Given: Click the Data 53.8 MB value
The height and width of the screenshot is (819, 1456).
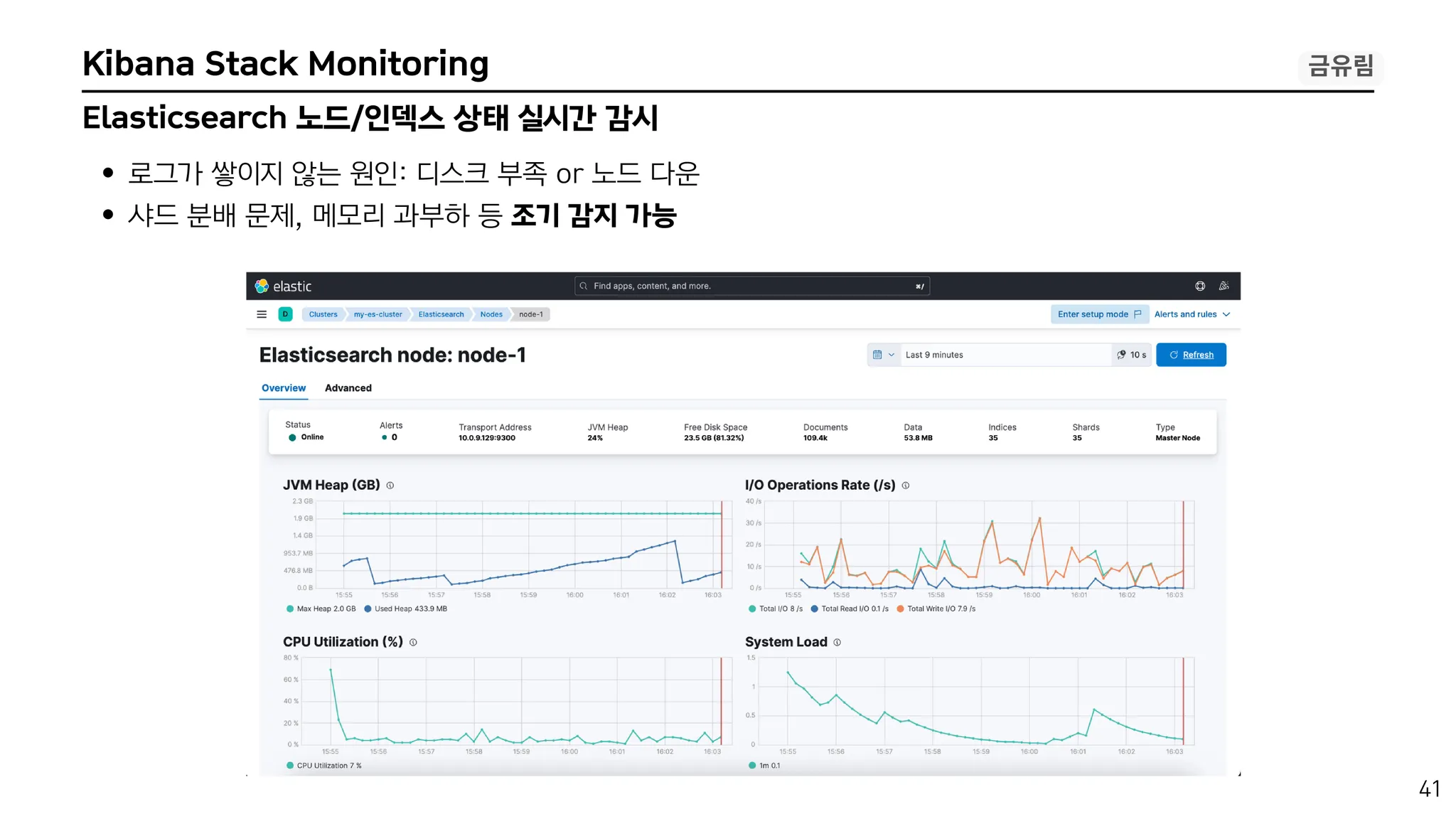Looking at the screenshot, I should pos(918,438).
